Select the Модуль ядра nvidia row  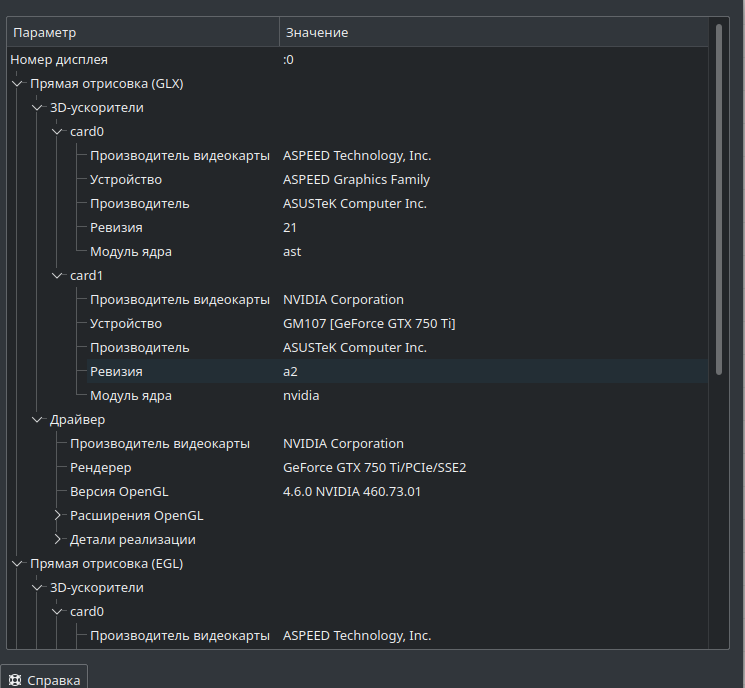tap(397, 396)
